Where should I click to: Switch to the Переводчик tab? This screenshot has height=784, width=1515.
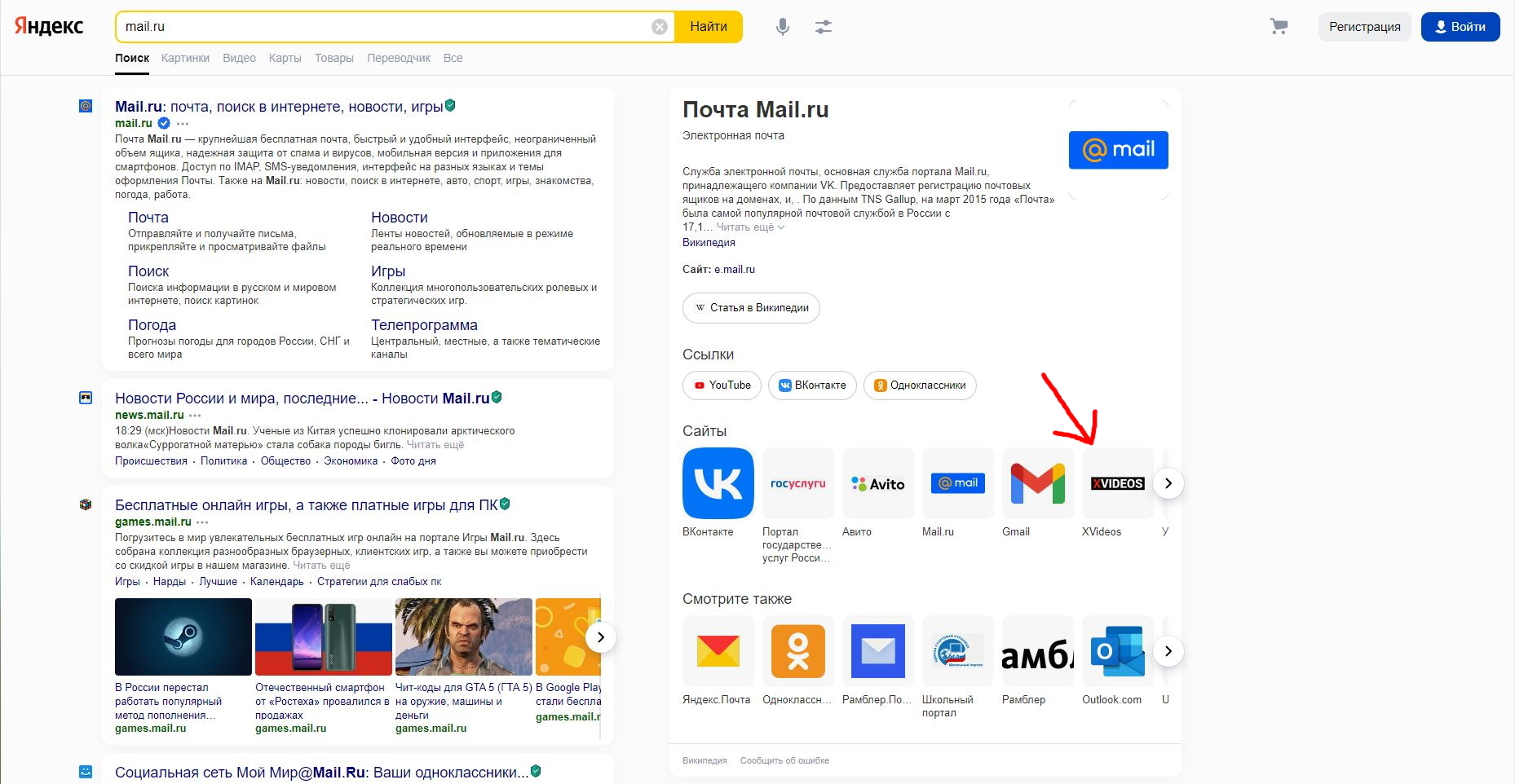pyautogui.click(x=399, y=58)
